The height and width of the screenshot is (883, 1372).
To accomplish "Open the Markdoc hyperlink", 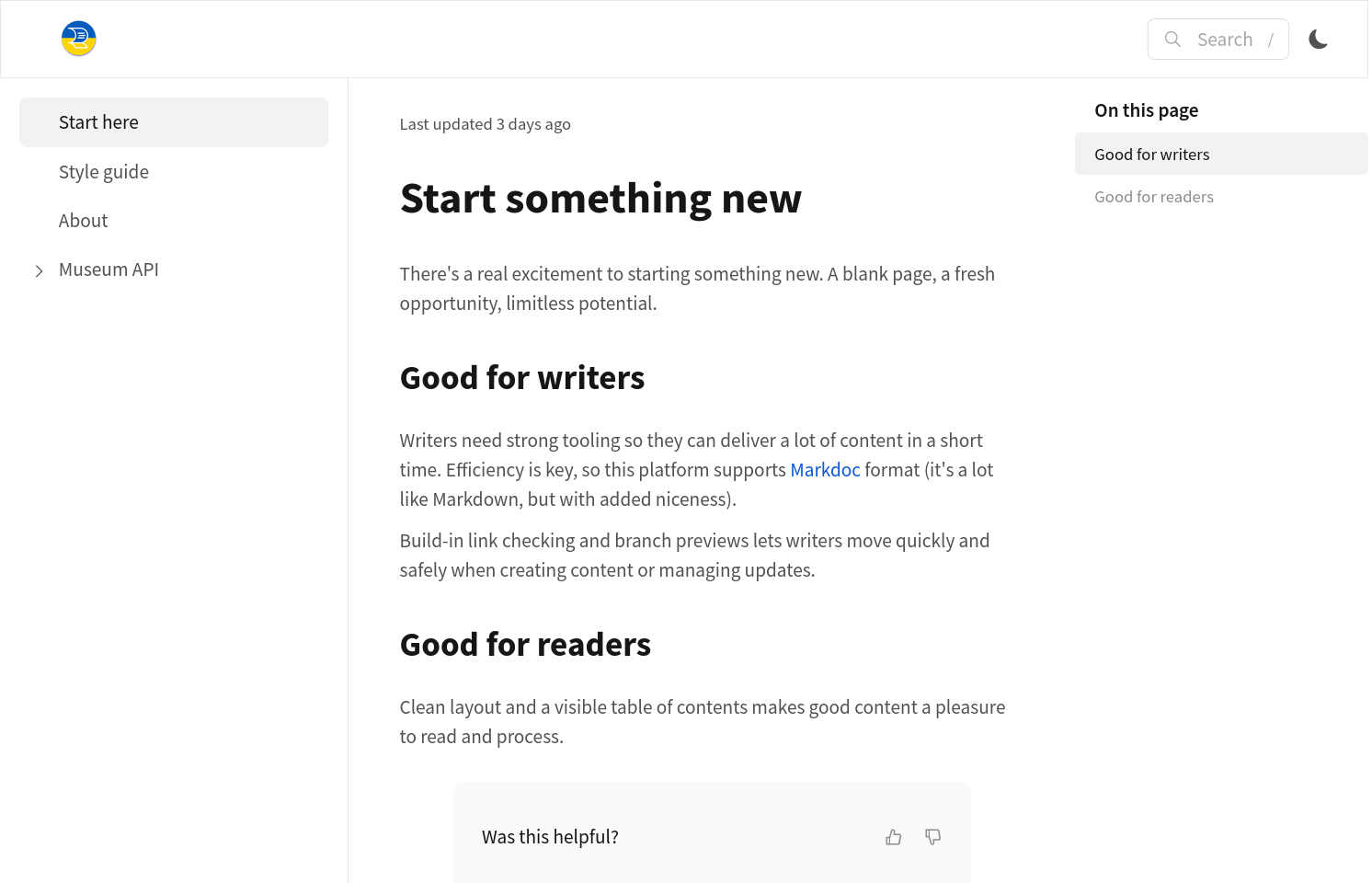I will pyautogui.click(x=825, y=470).
